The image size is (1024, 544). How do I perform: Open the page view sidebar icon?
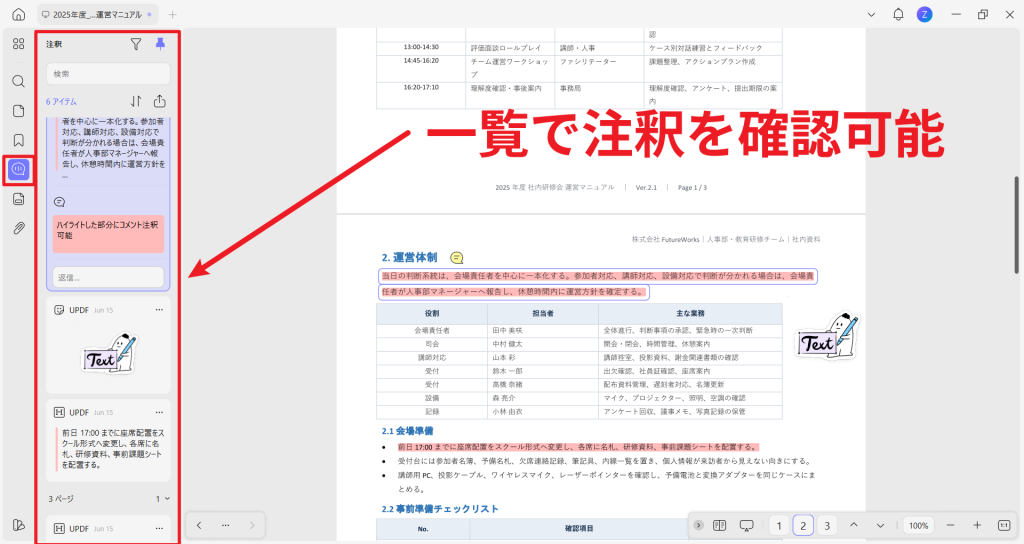(18, 110)
